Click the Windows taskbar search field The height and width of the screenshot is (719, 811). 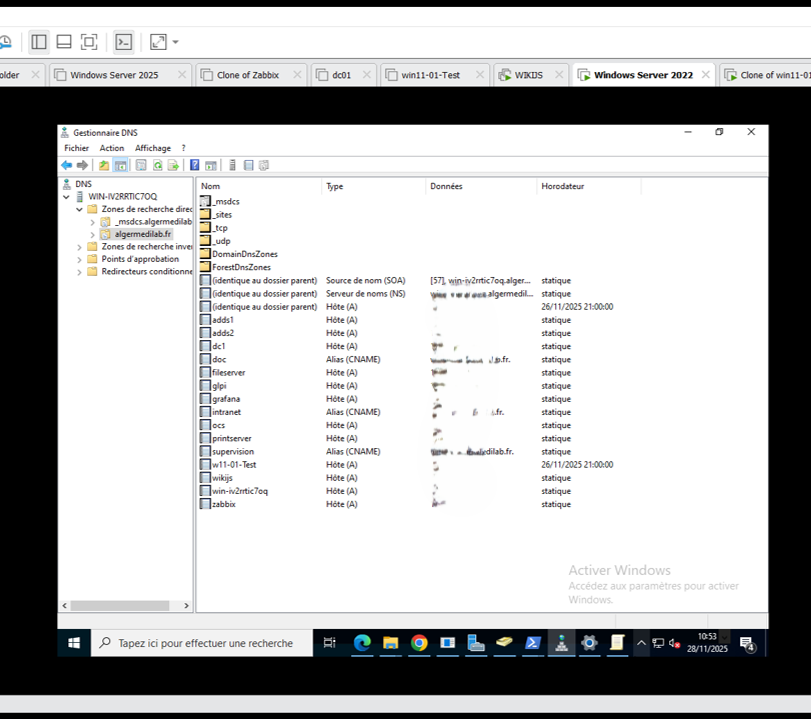(x=205, y=643)
